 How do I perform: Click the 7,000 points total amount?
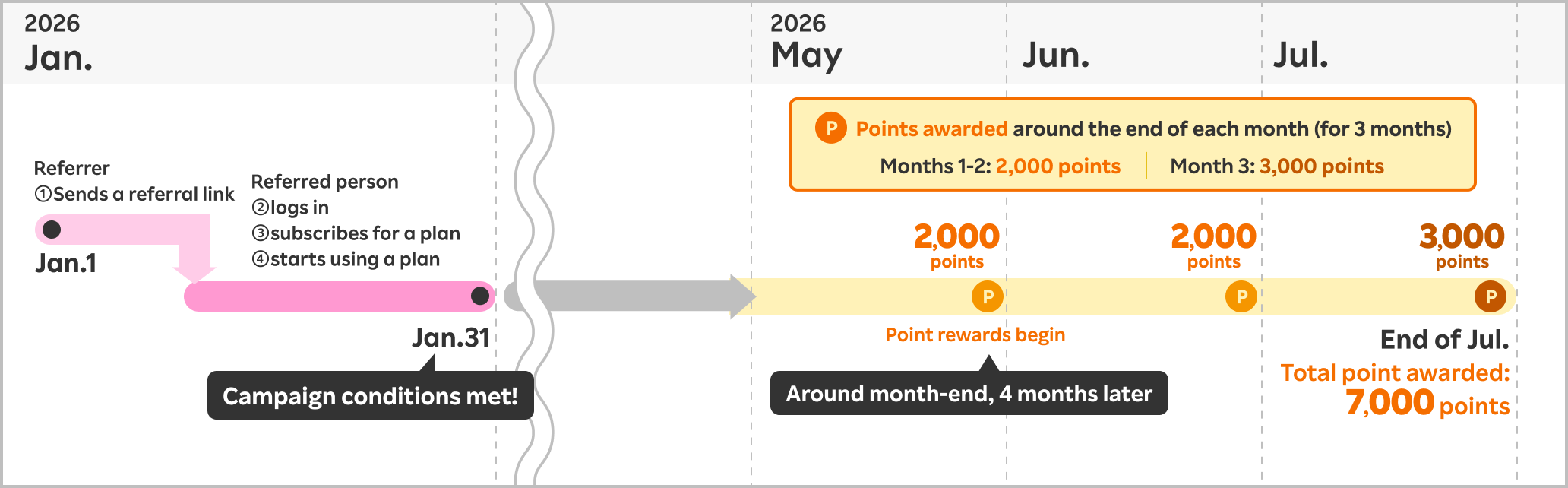tap(1427, 403)
